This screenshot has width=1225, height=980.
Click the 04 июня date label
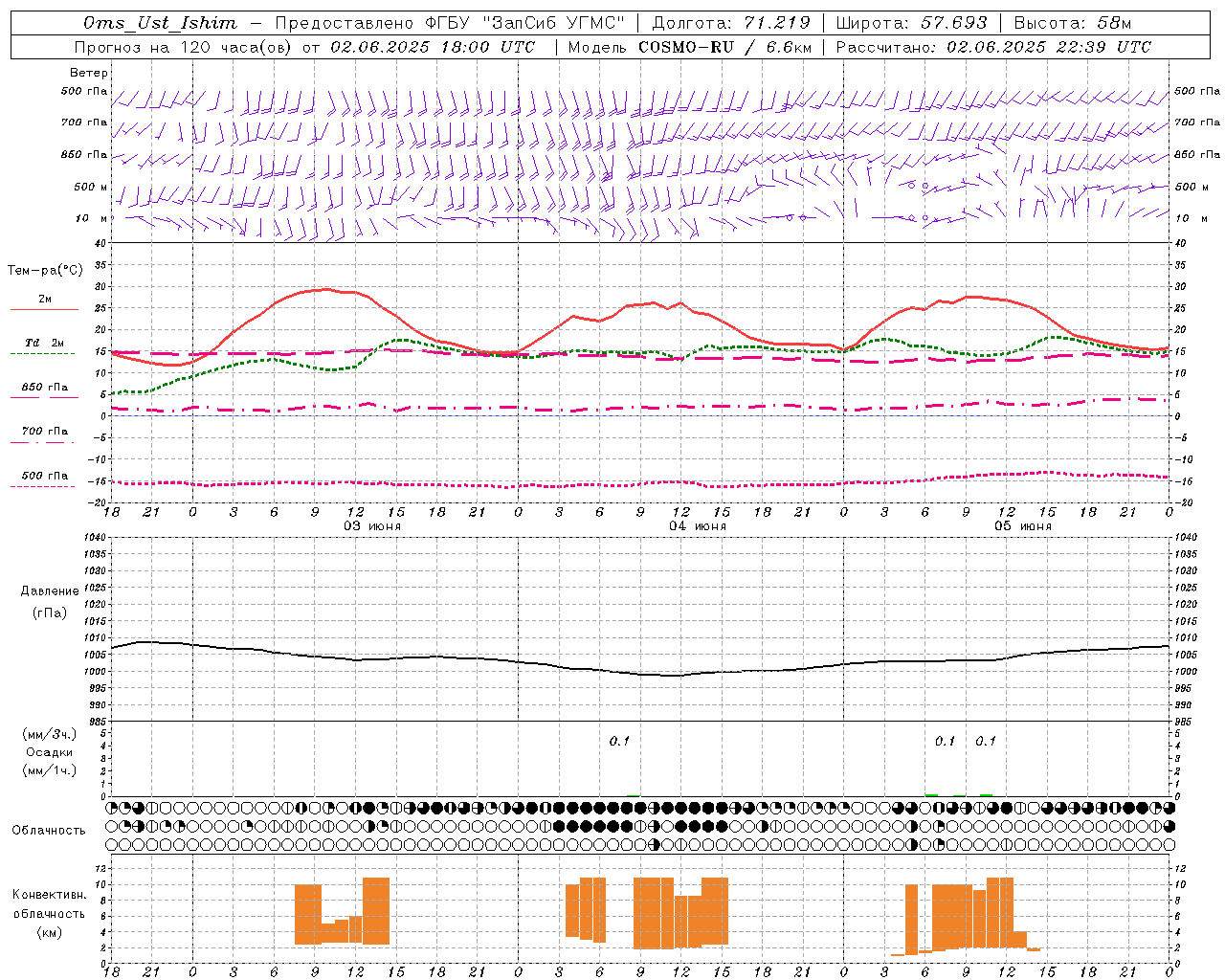[x=698, y=526]
